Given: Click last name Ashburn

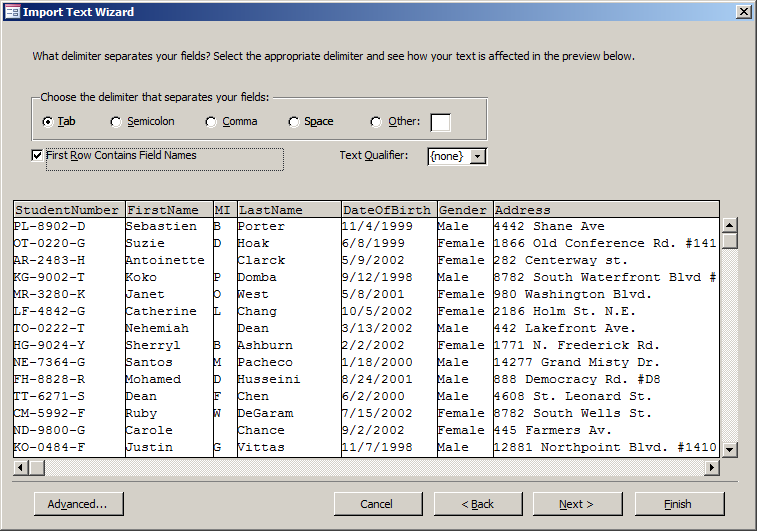Looking at the screenshot, I should coord(265,345).
